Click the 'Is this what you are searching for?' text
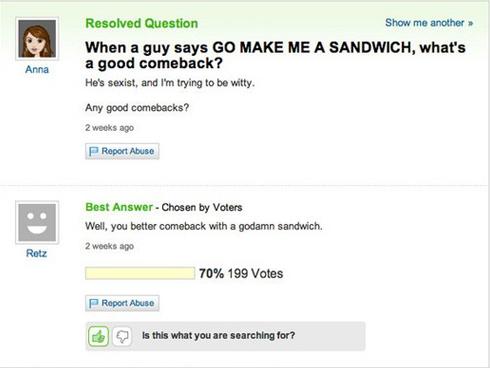Viewport: 490px width, 368px height. (219, 335)
